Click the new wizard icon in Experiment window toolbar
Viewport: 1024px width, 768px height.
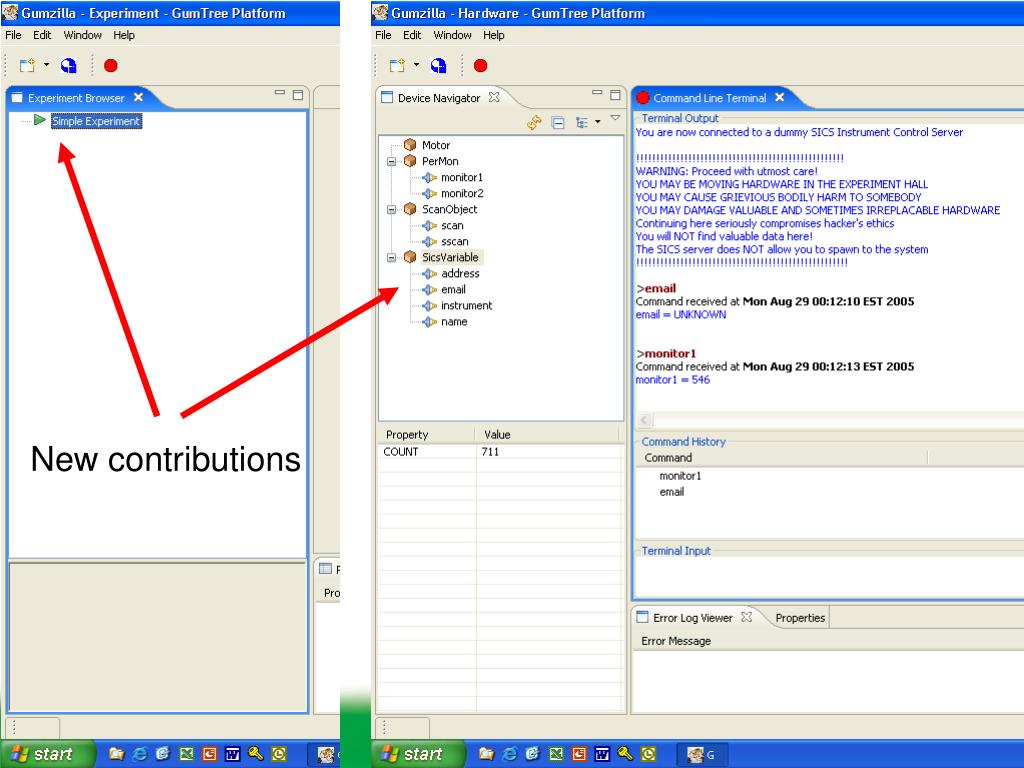click(x=27, y=65)
